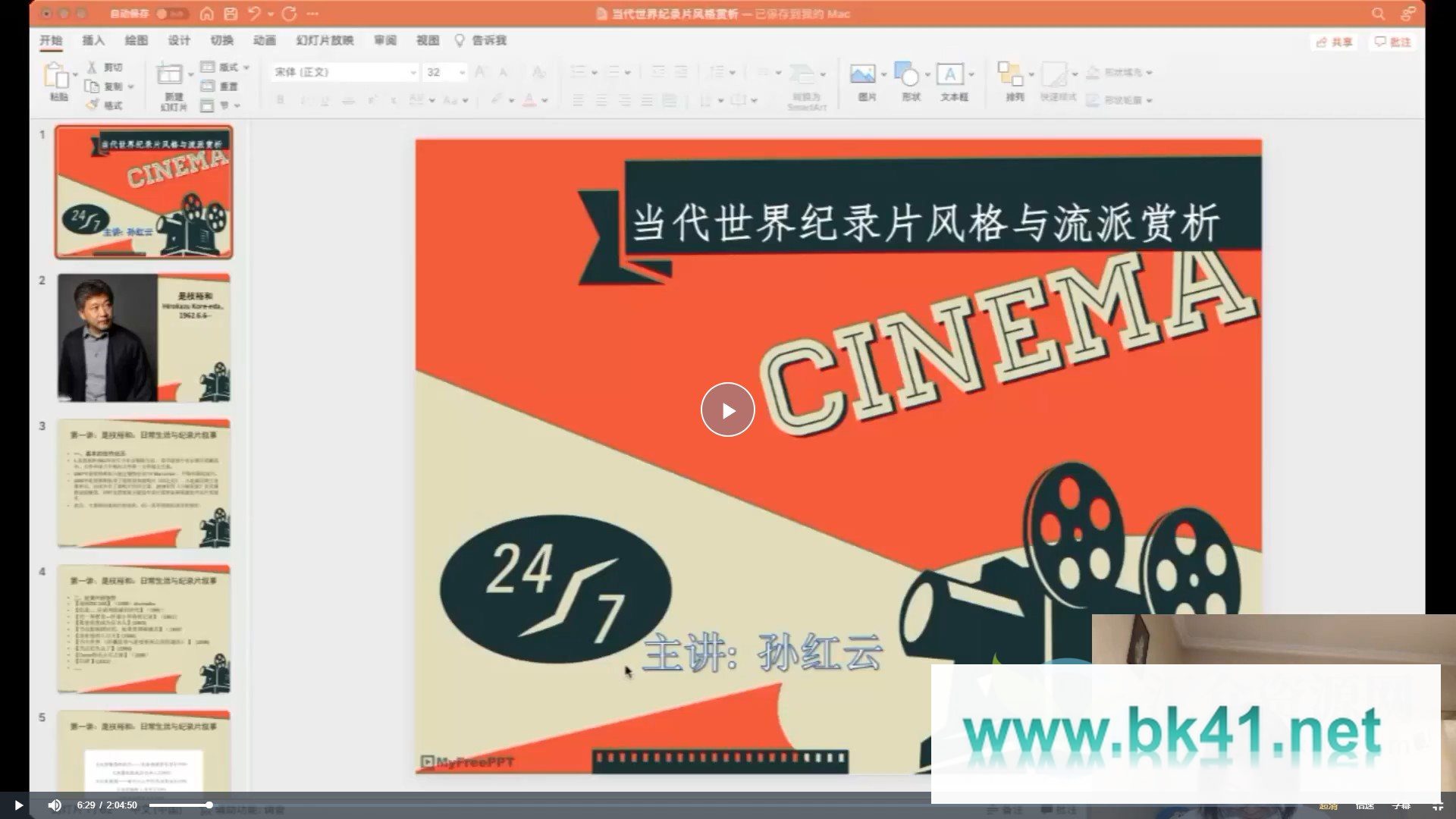Click the search magnifier at the top right
This screenshot has height=819, width=1456.
tap(1378, 14)
